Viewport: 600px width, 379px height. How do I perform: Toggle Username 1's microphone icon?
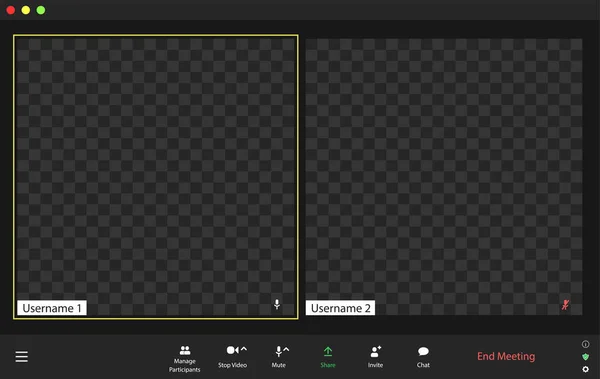[277, 305]
